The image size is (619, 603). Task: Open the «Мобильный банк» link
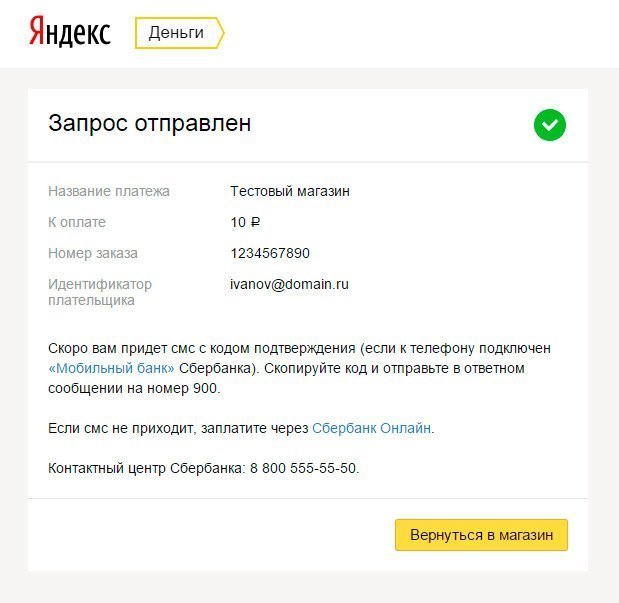111,368
